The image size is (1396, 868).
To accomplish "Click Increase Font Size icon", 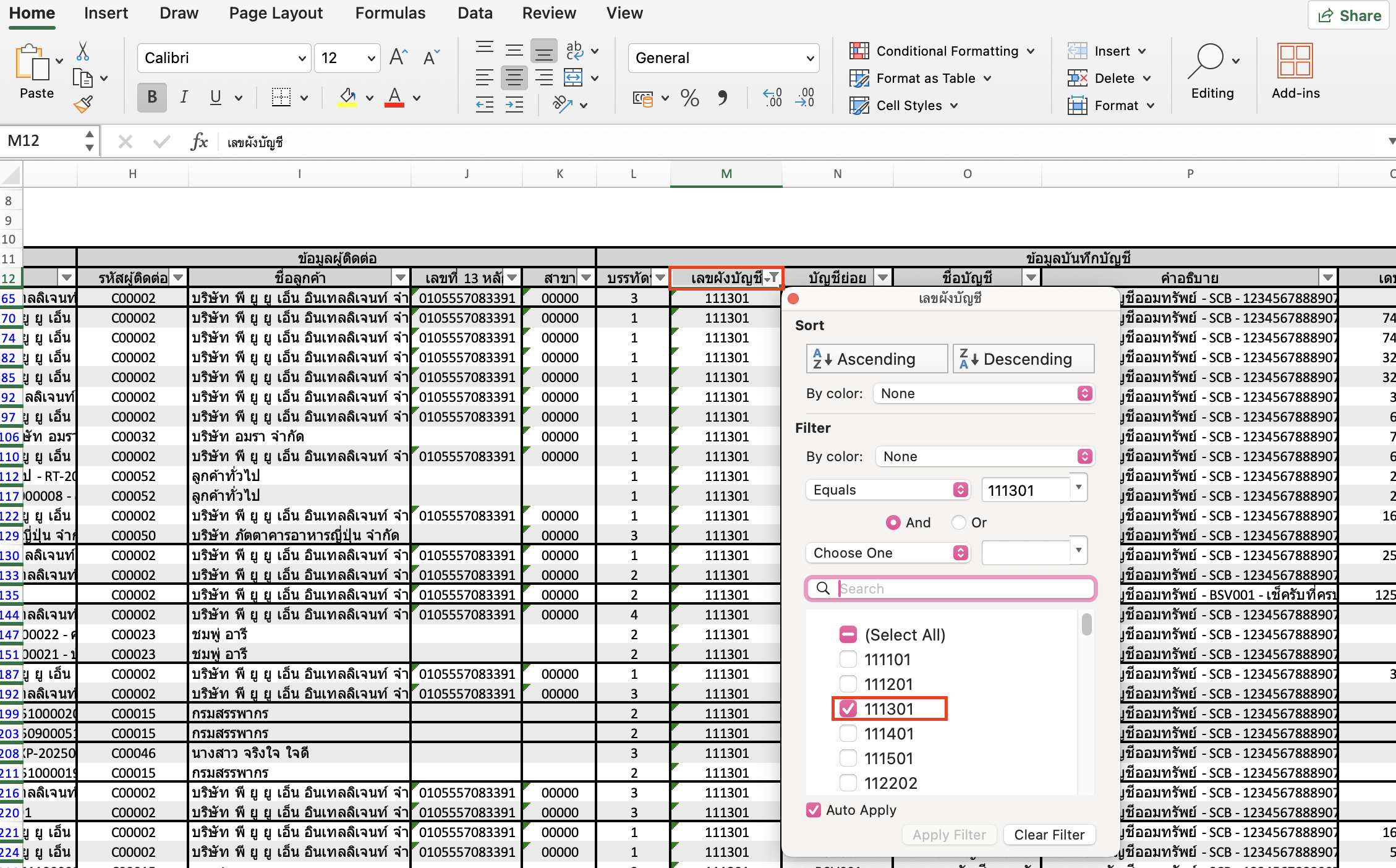I will [398, 58].
